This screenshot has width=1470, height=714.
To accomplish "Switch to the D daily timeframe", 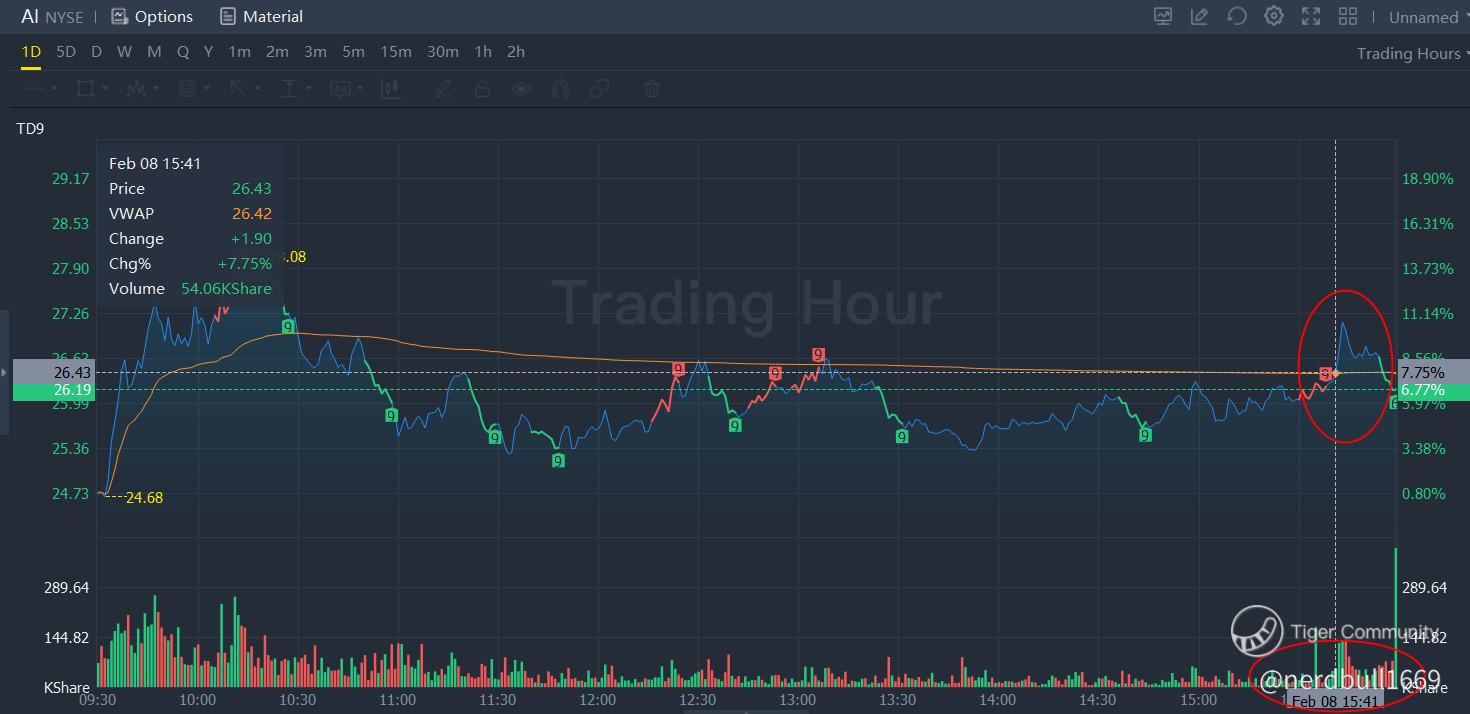I will click(96, 52).
